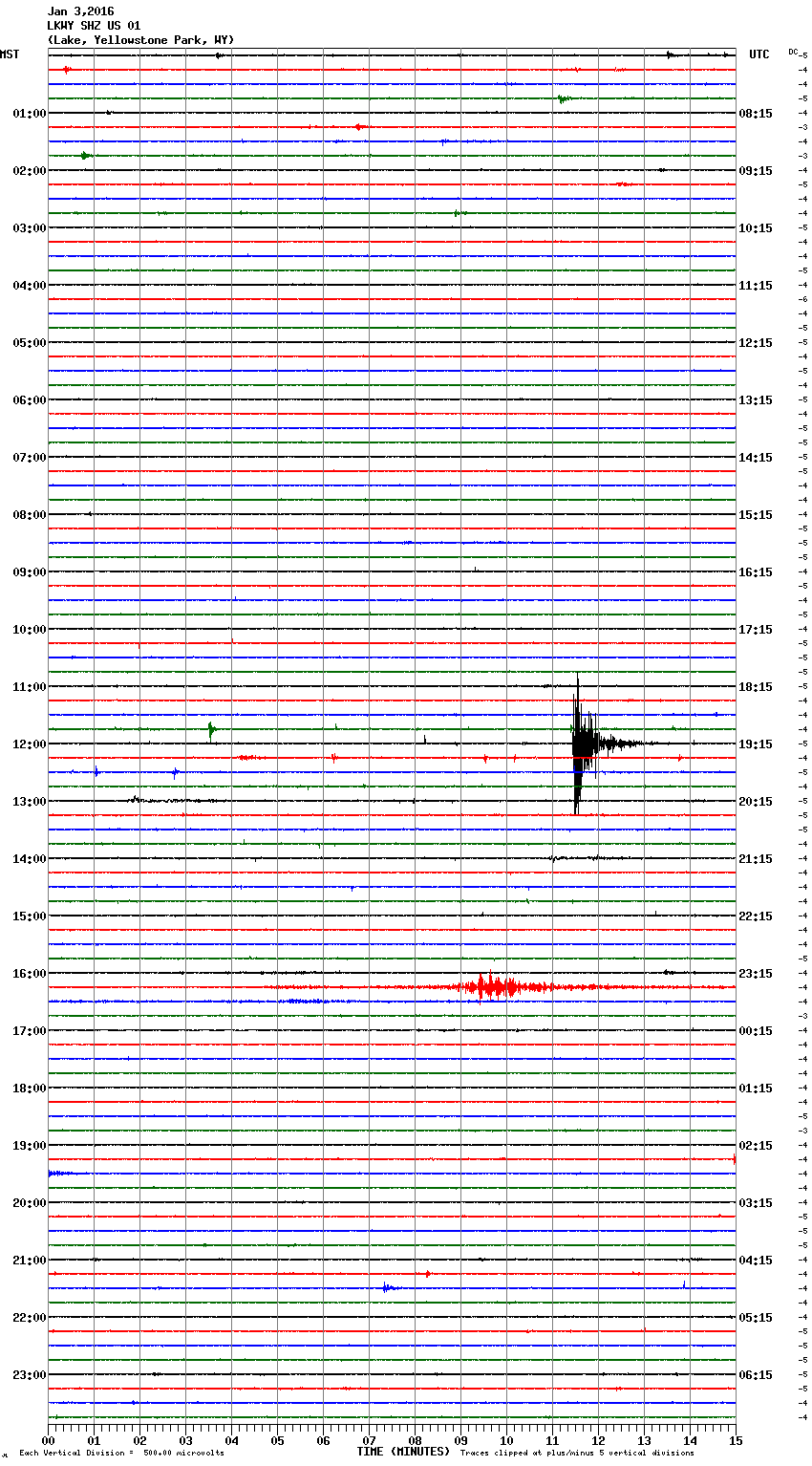Select the '19:00' MST hour label
Image resolution: width=812 pixels, height=1466 pixels.
[30, 1146]
